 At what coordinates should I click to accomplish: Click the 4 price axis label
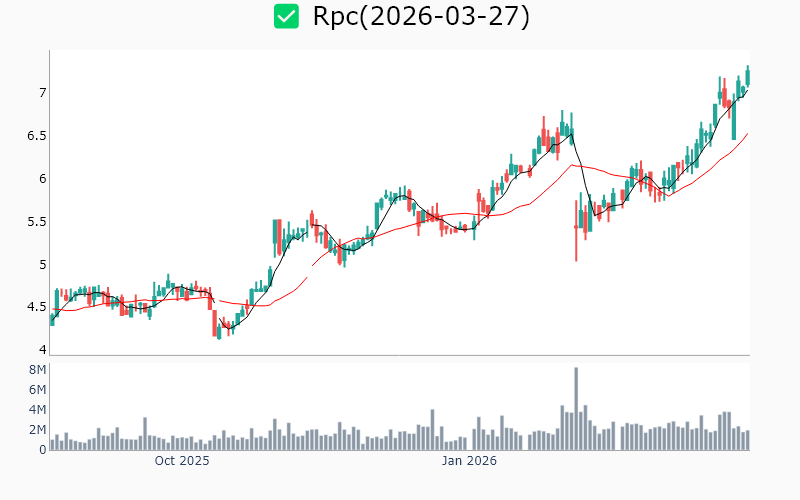[41, 350]
